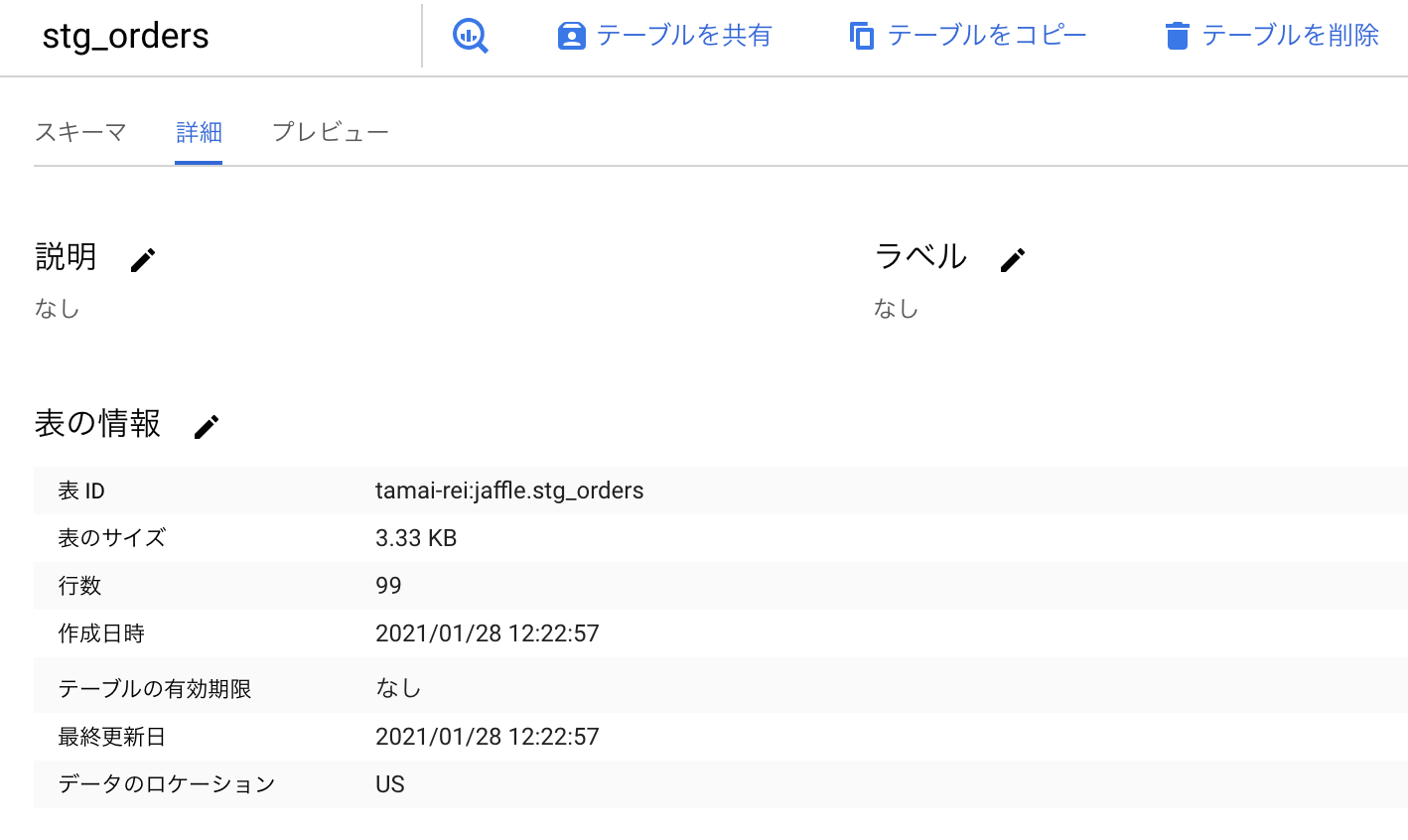Click the 最終更新日 timestamp value

pos(488,737)
